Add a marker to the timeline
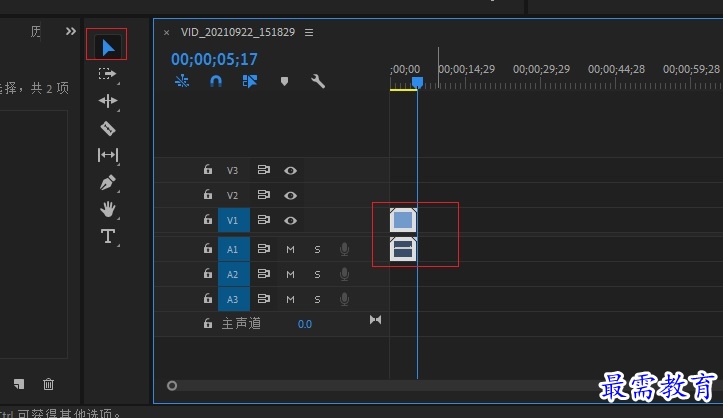Image resolution: width=723 pixels, height=418 pixels. click(x=284, y=82)
